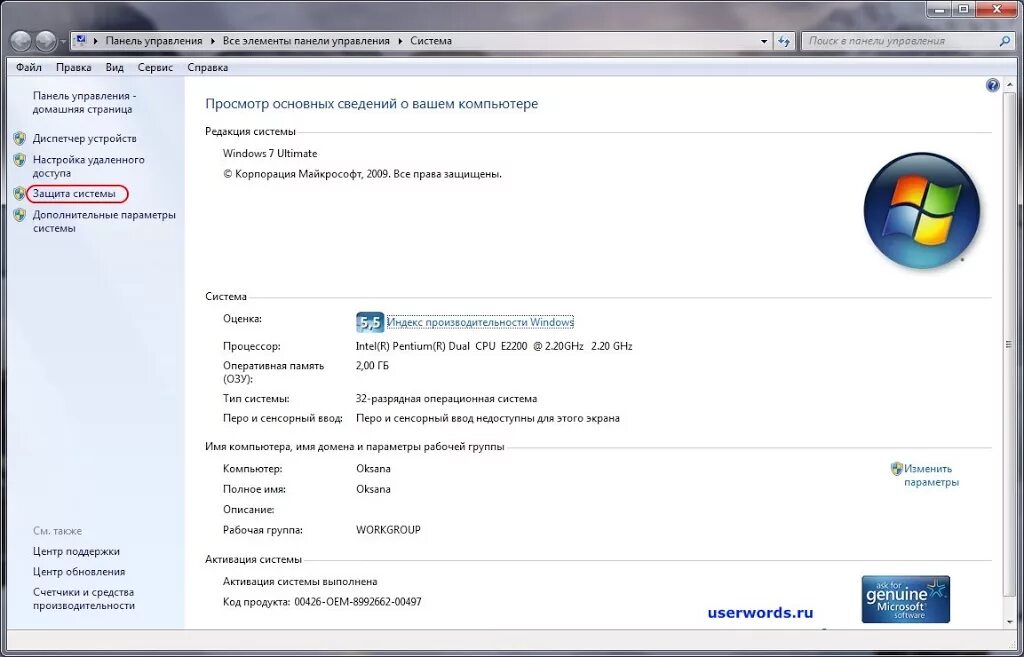Open help via the question mark icon
The image size is (1024, 657).
coord(992,85)
